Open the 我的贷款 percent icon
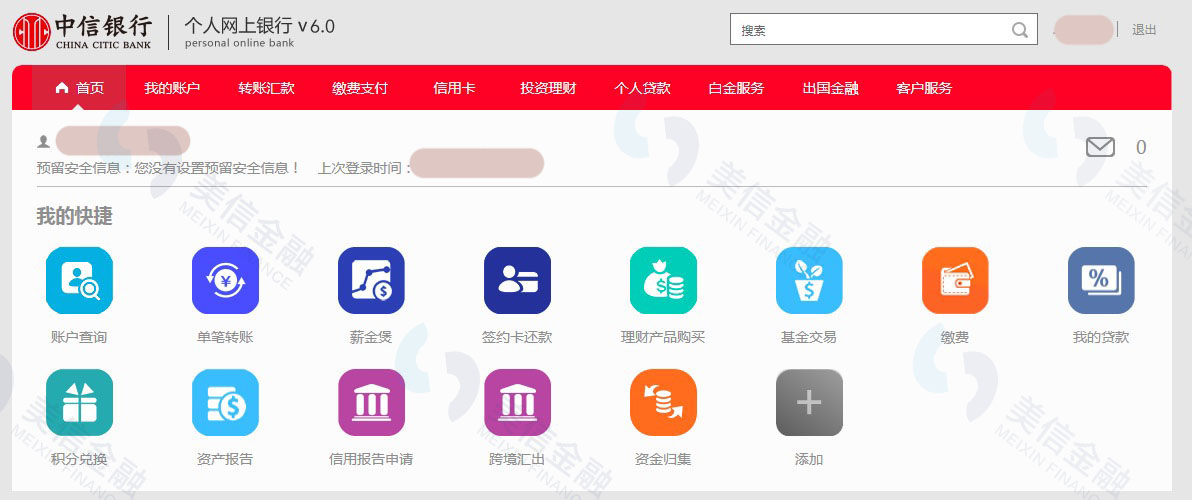 tap(1102, 280)
